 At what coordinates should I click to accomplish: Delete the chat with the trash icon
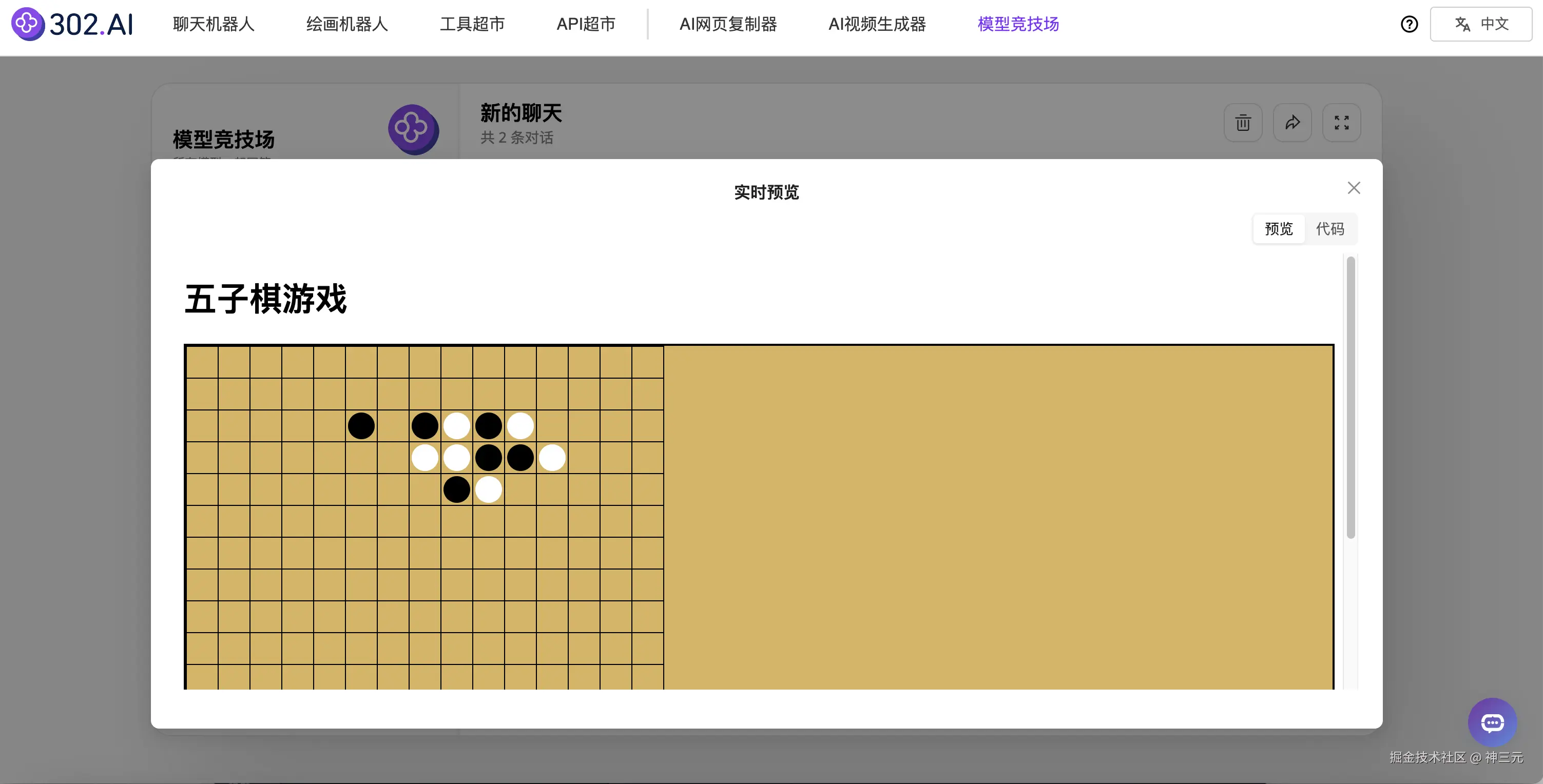[1243, 123]
